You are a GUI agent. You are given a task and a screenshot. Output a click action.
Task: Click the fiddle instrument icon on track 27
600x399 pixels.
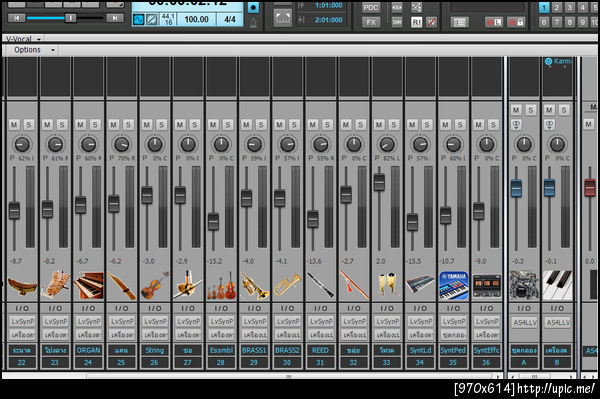pyautogui.click(x=188, y=285)
